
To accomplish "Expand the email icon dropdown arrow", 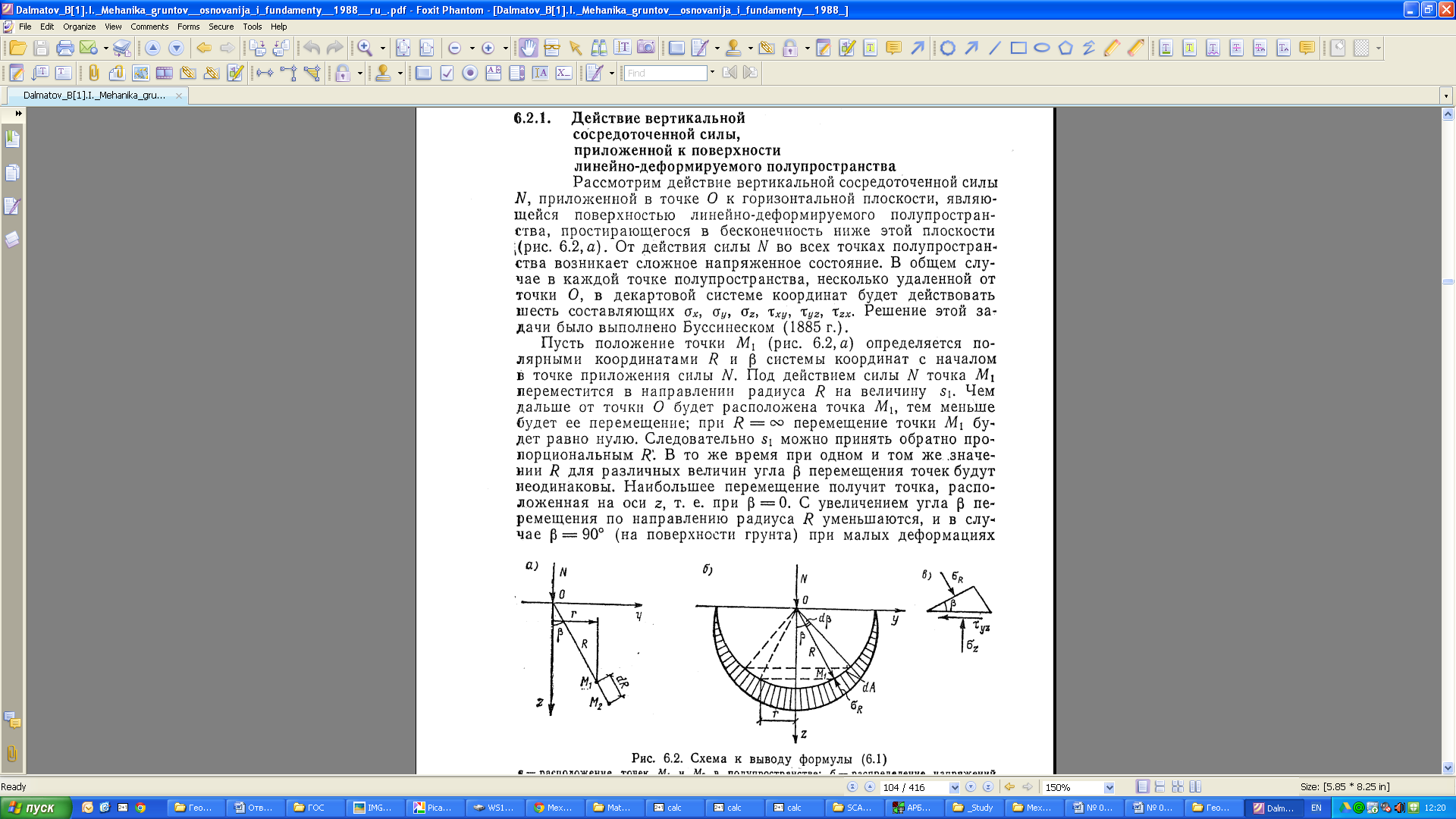I will point(105,49).
